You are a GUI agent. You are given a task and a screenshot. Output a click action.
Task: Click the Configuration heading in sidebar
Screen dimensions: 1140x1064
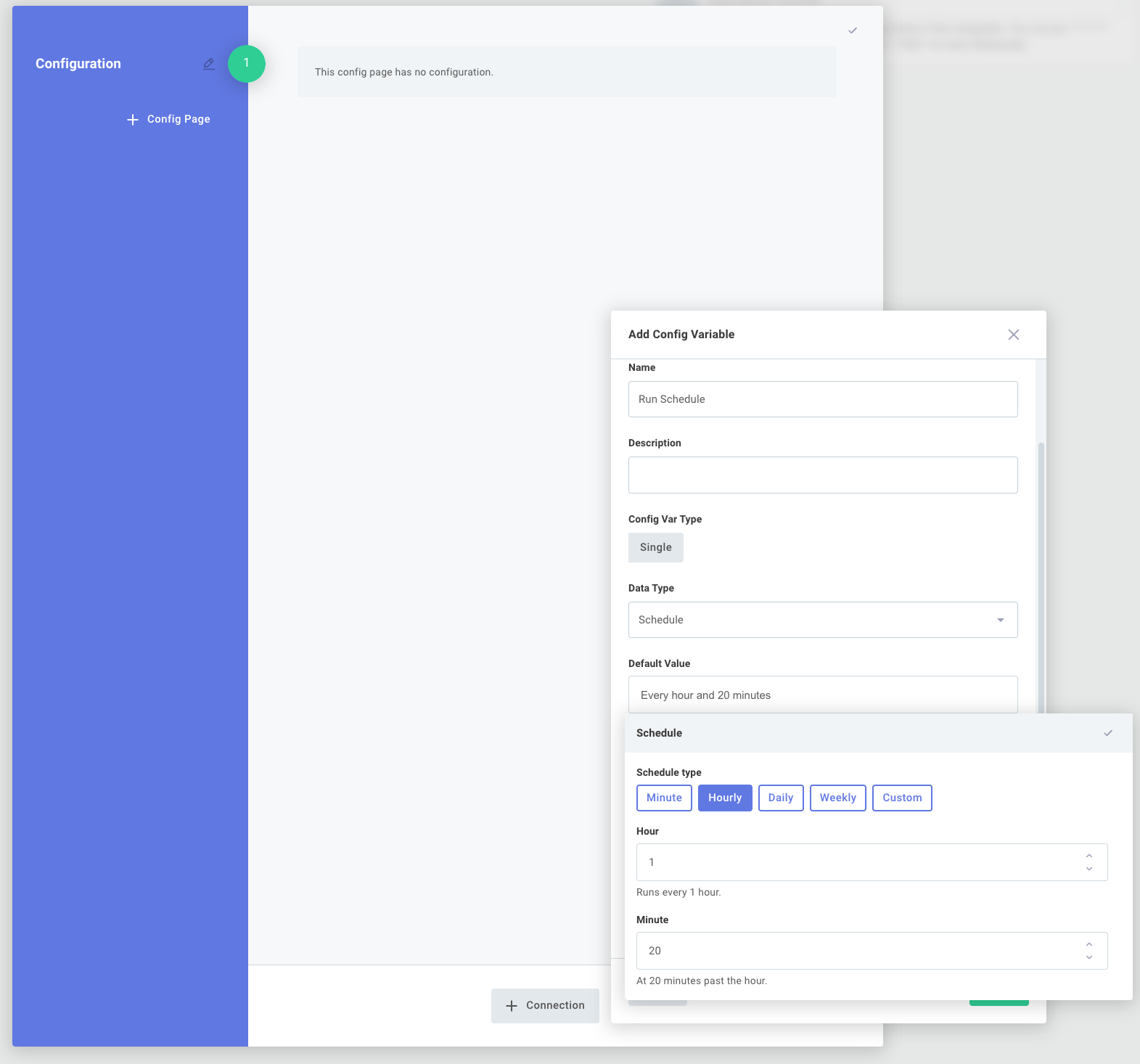(78, 64)
